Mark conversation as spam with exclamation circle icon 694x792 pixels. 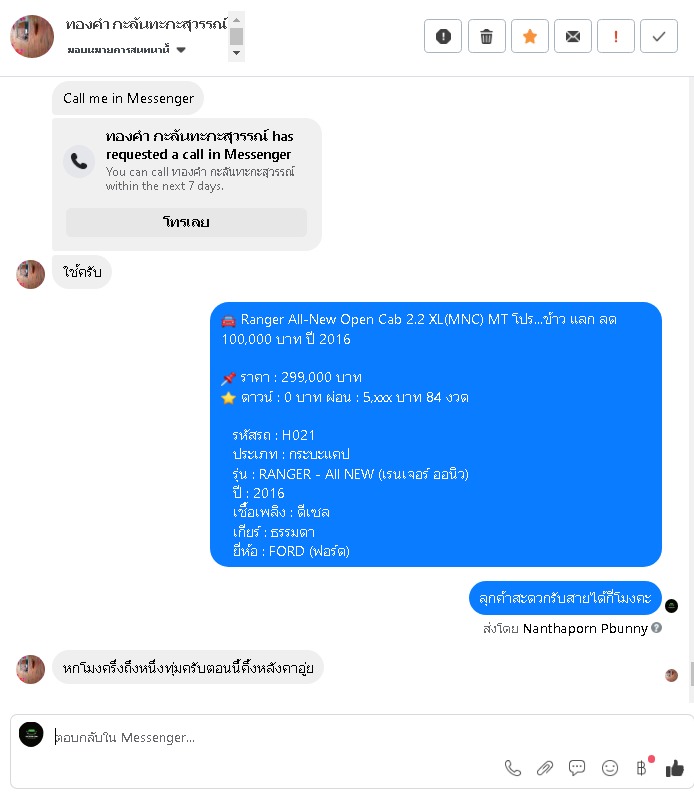pos(443,36)
